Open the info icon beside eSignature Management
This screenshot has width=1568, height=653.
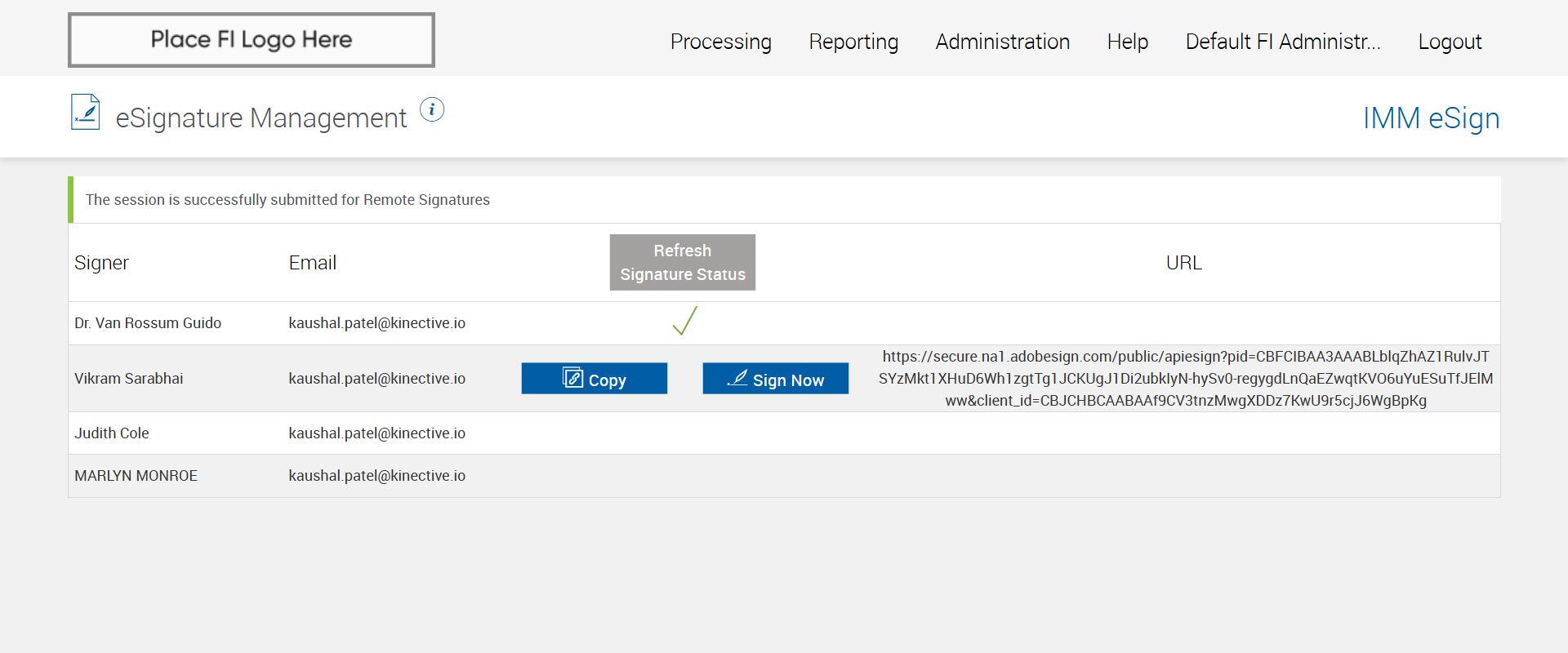click(432, 109)
